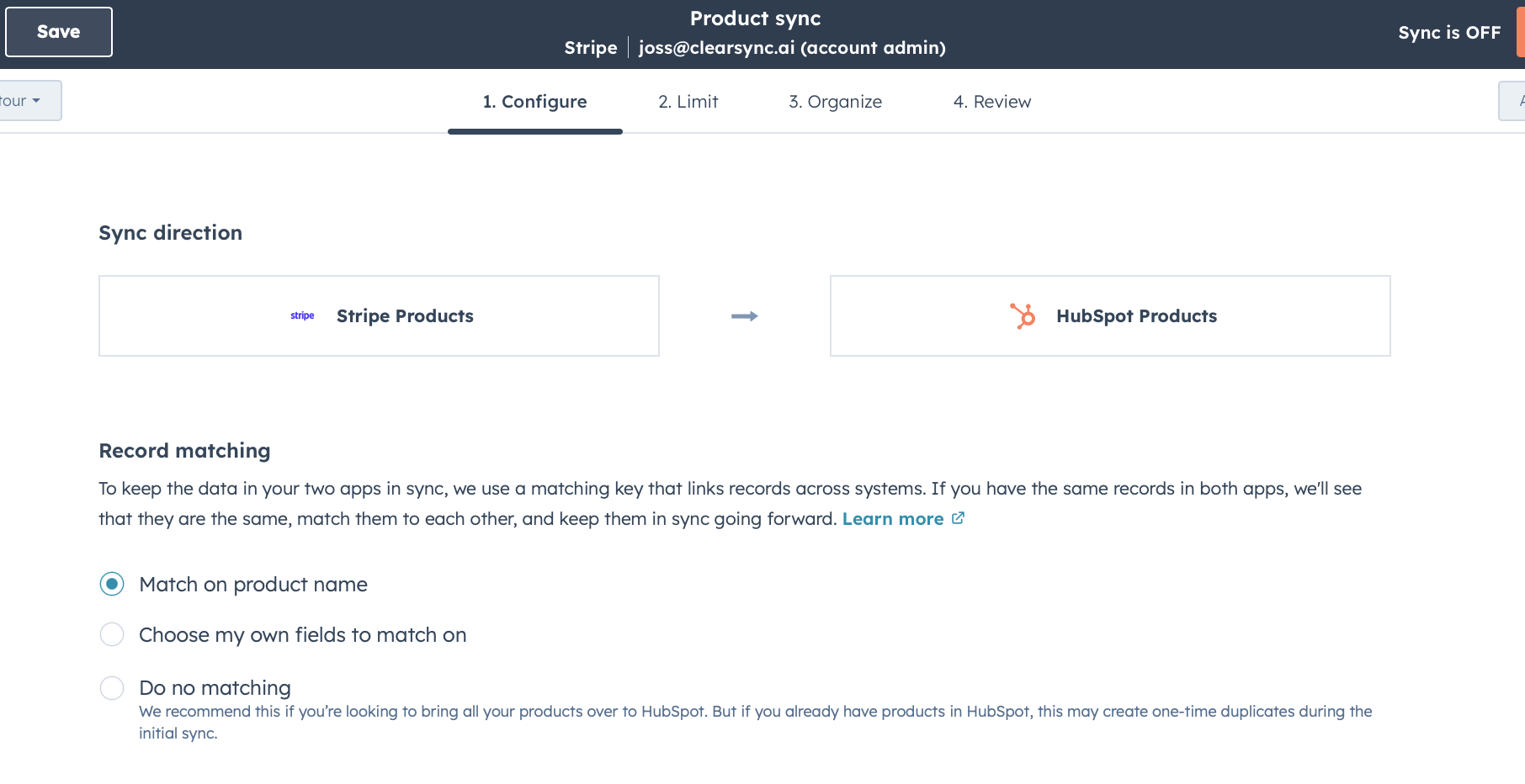Click the Stripe logo icon
This screenshot has height=784, width=1525.
302,315
